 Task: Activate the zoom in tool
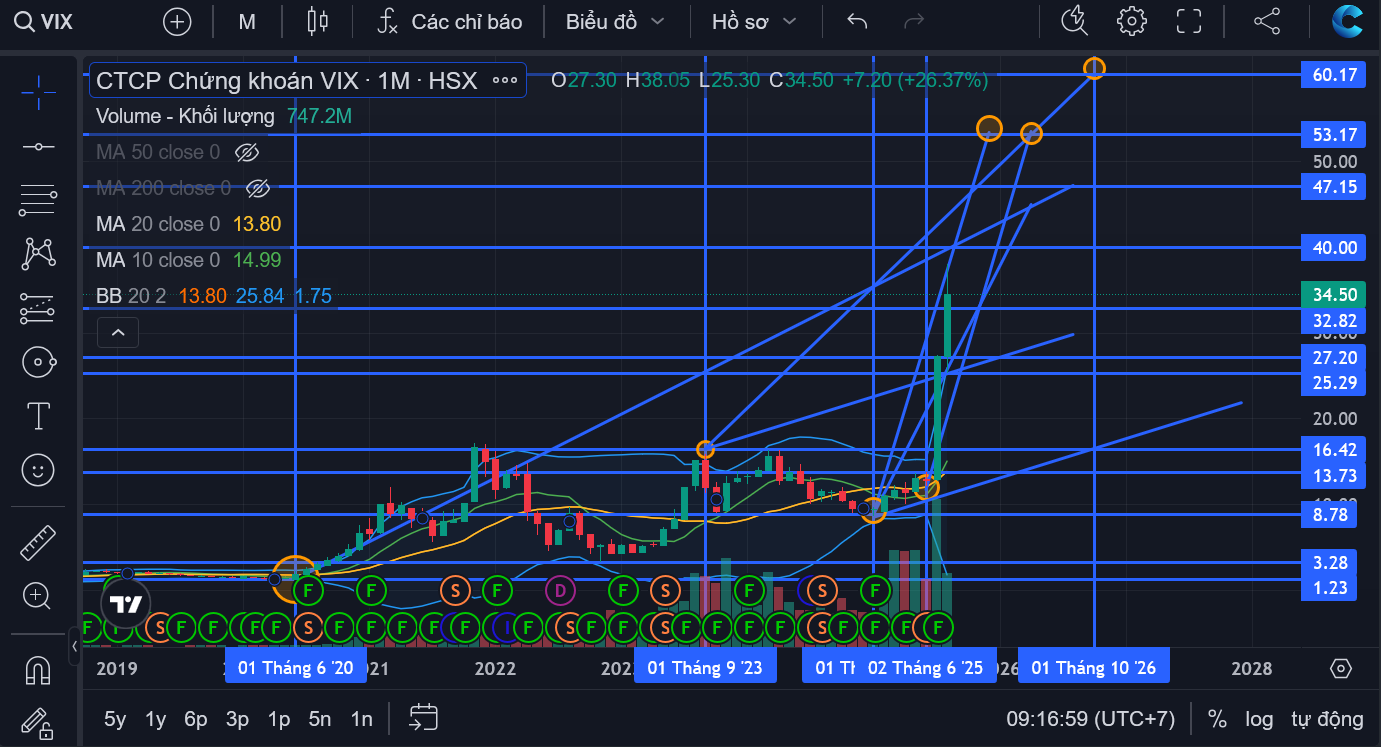(x=38, y=597)
